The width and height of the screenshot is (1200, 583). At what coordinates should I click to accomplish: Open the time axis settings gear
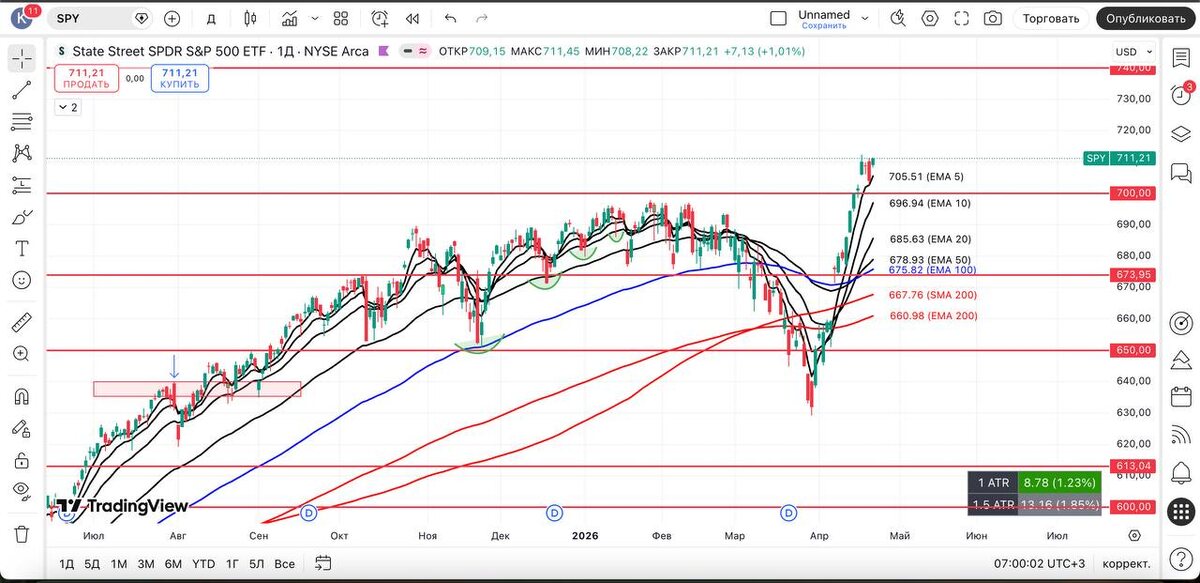click(1133, 536)
